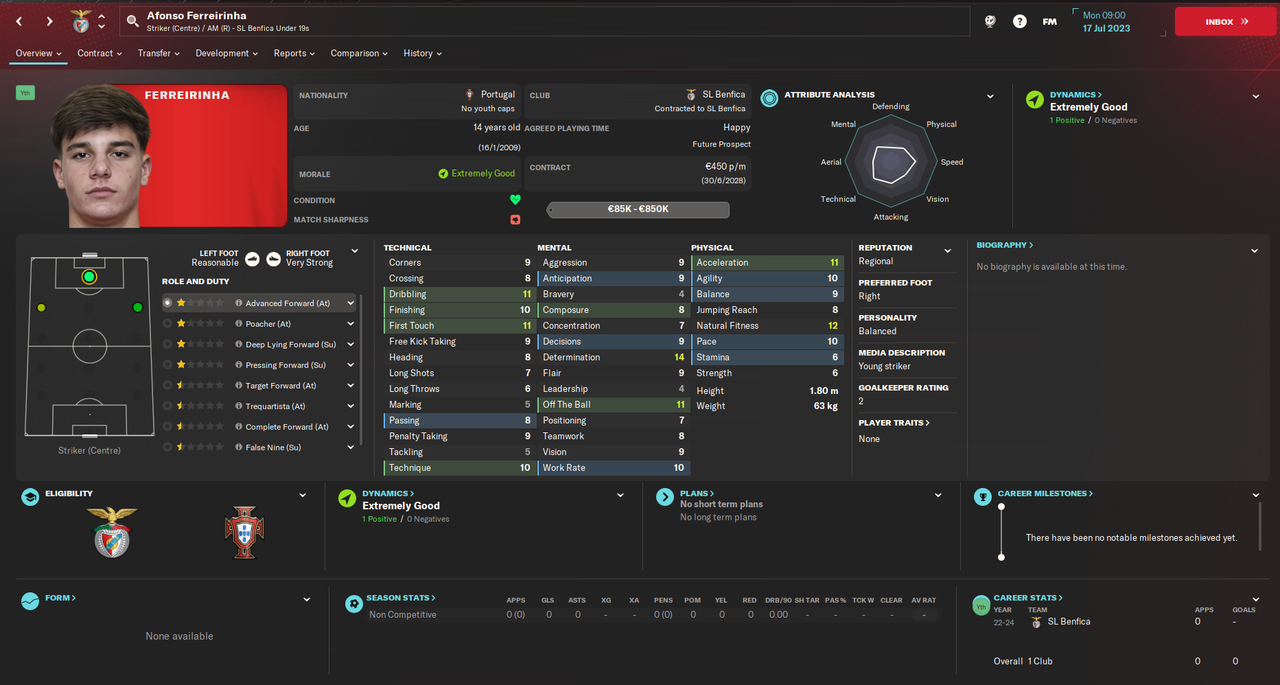Open the Contract menu
This screenshot has height=685, width=1280.
100,53
